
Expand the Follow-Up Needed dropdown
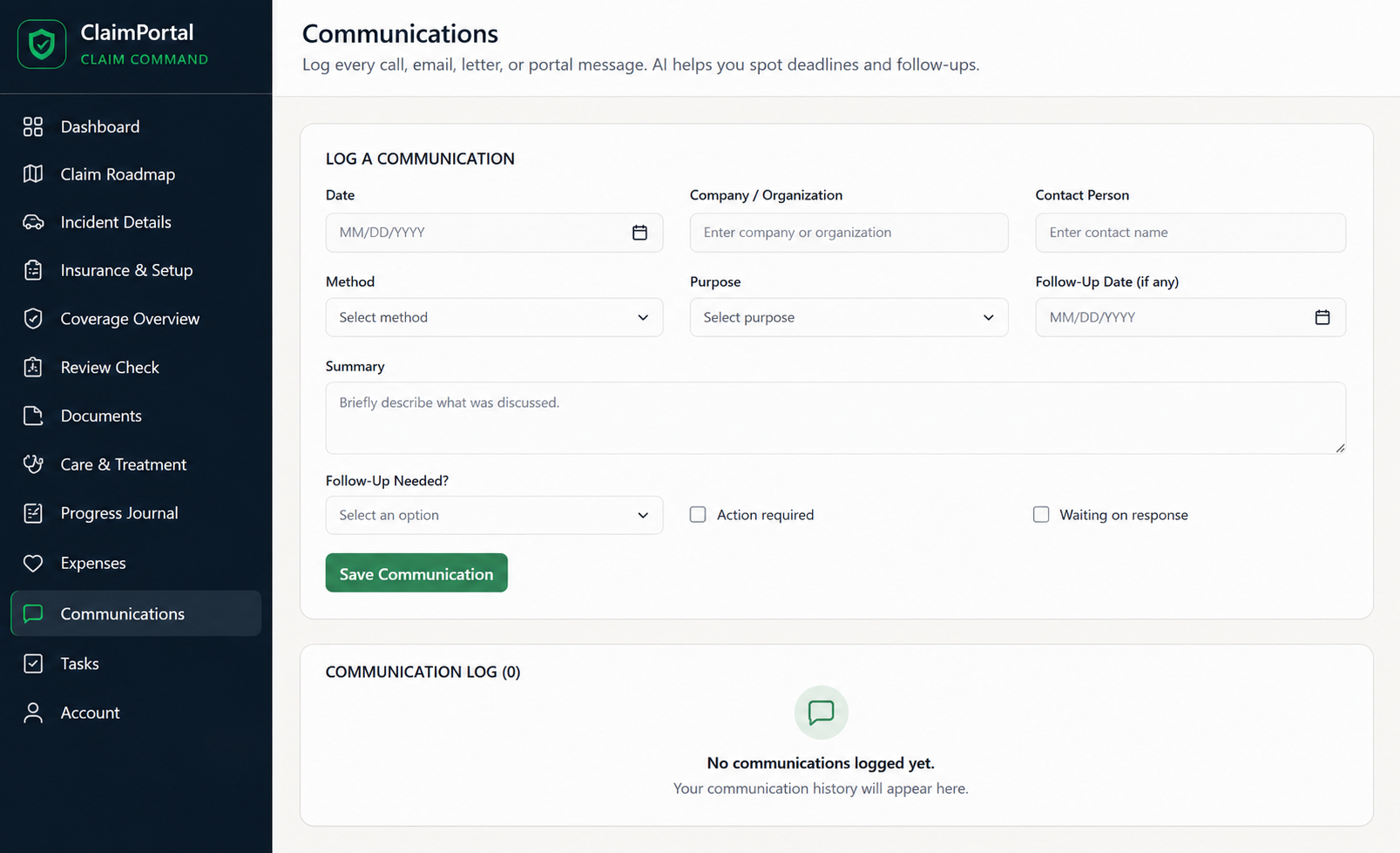494,515
